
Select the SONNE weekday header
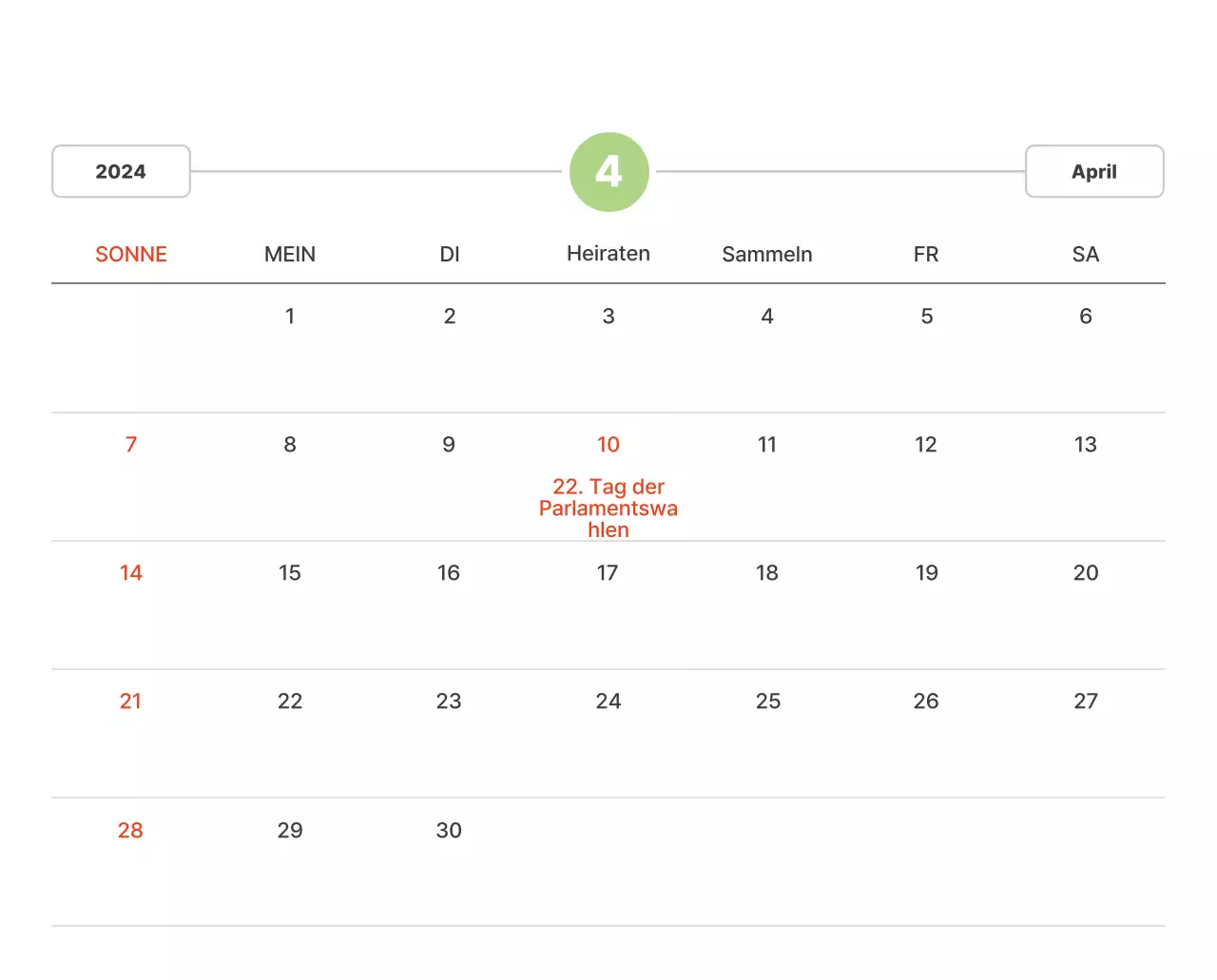click(x=131, y=255)
